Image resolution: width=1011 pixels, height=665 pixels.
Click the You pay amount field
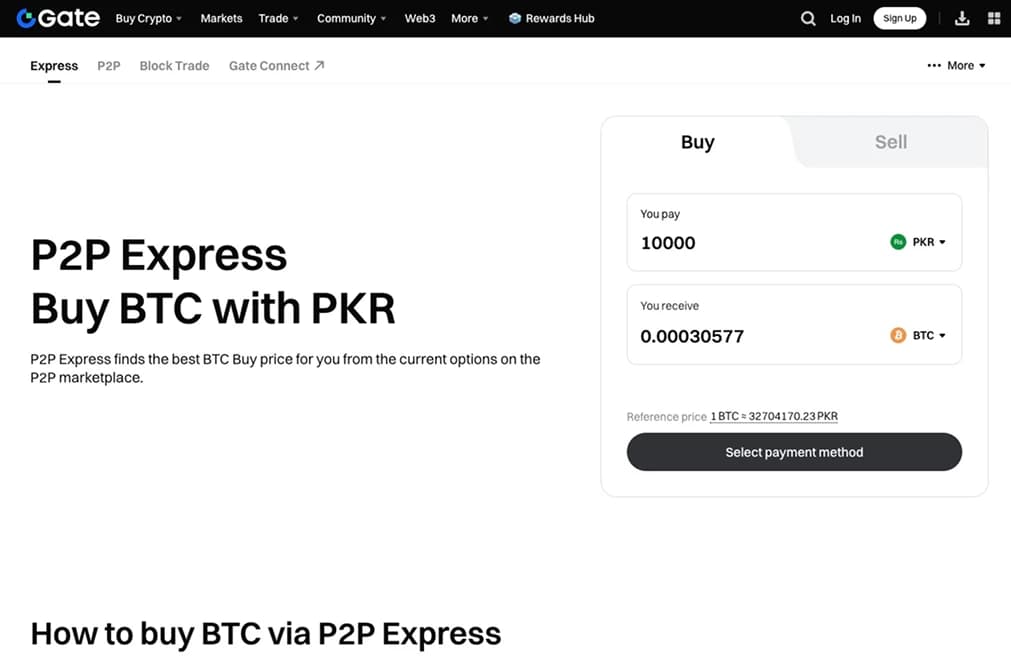pyautogui.click(x=750, y=242)
